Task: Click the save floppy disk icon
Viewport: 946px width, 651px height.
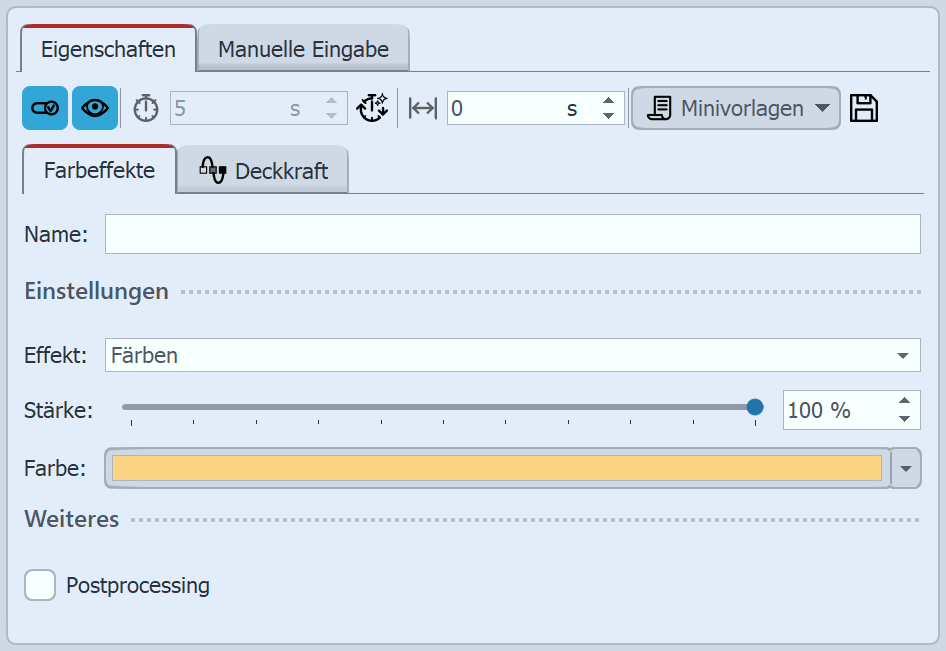Action: pos(864,108)
